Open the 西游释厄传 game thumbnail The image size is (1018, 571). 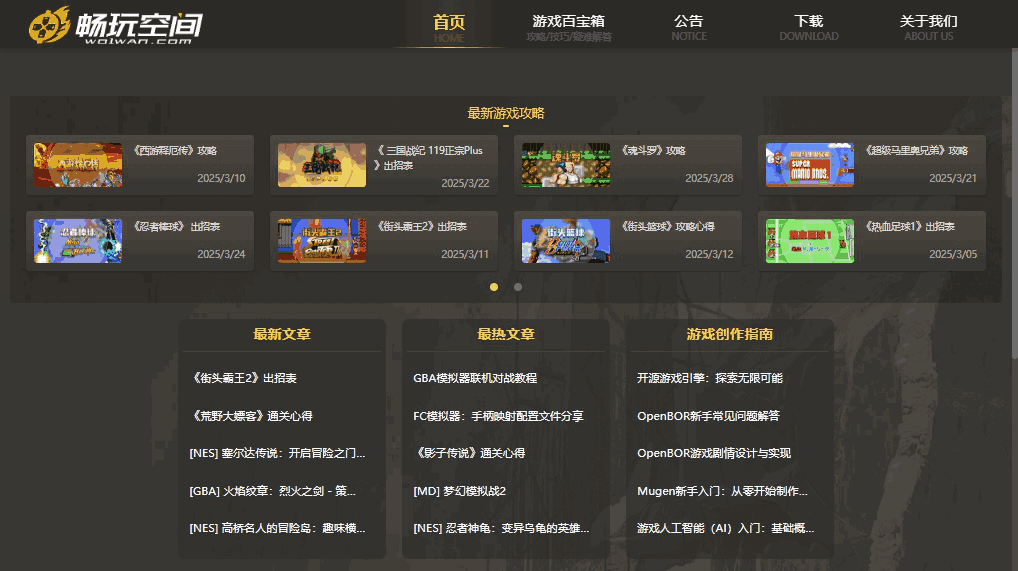[78, 165]
